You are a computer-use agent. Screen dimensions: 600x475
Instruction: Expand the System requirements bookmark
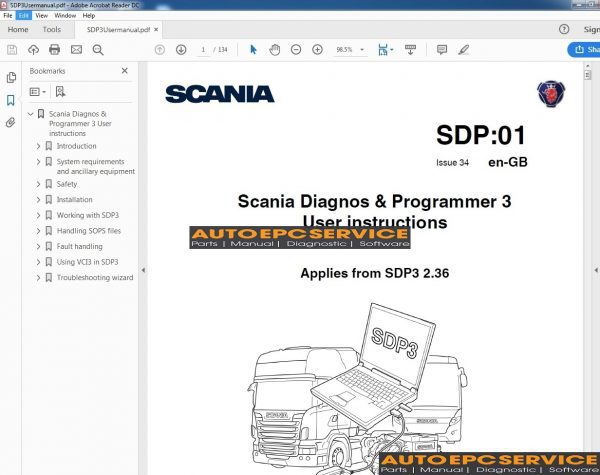38,162
